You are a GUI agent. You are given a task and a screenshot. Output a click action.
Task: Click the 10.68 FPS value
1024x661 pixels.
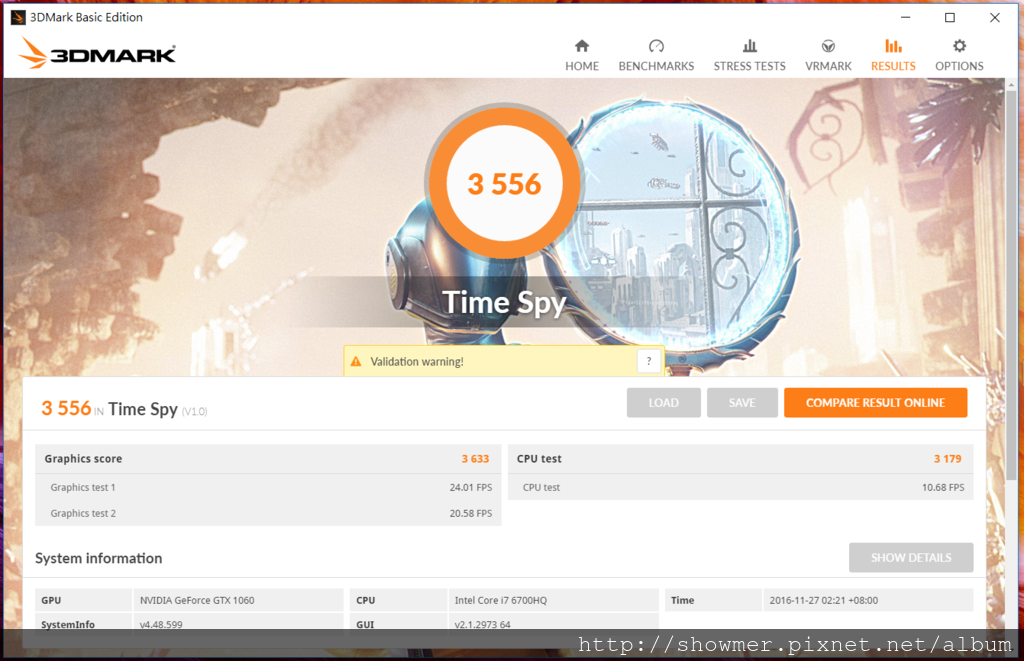tap(943, 487)
